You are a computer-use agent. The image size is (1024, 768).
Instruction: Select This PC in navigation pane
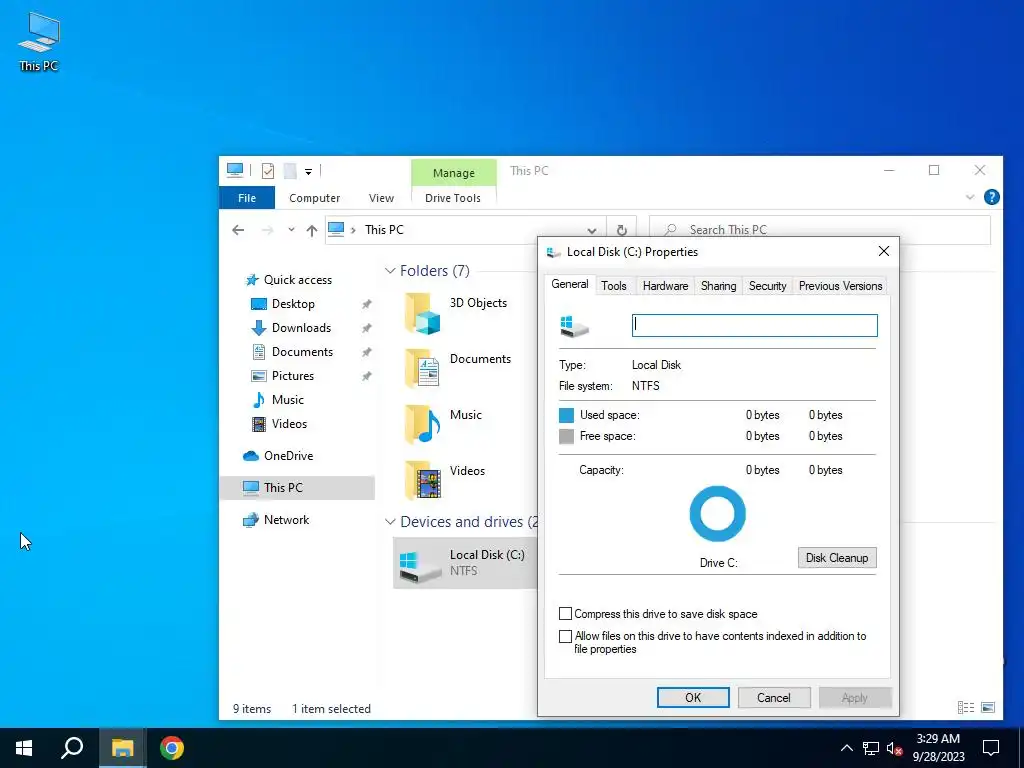(x=297, y=488)
